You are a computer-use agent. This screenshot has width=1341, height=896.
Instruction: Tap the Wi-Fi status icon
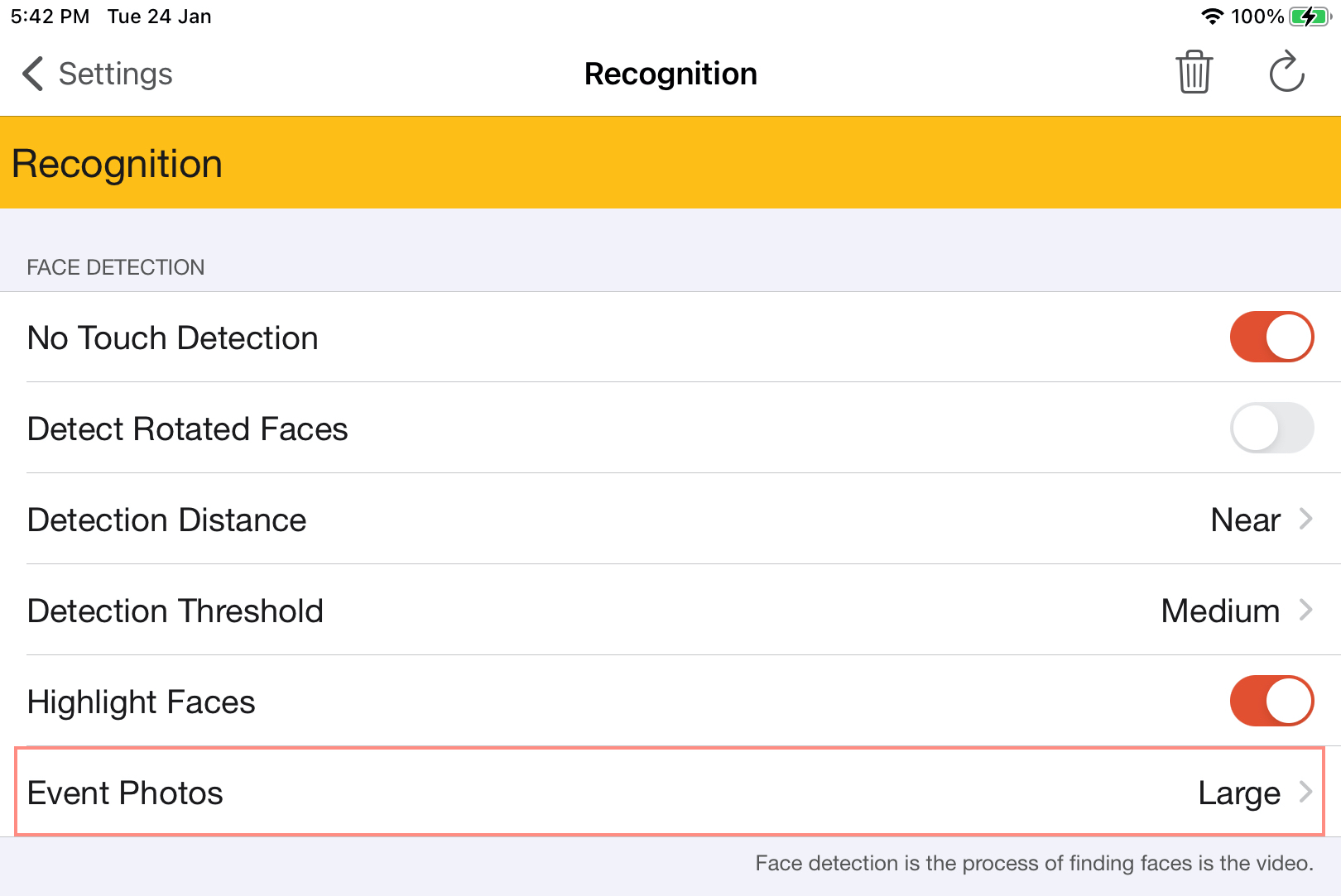pyautogui.click(x=1212, y=17)
